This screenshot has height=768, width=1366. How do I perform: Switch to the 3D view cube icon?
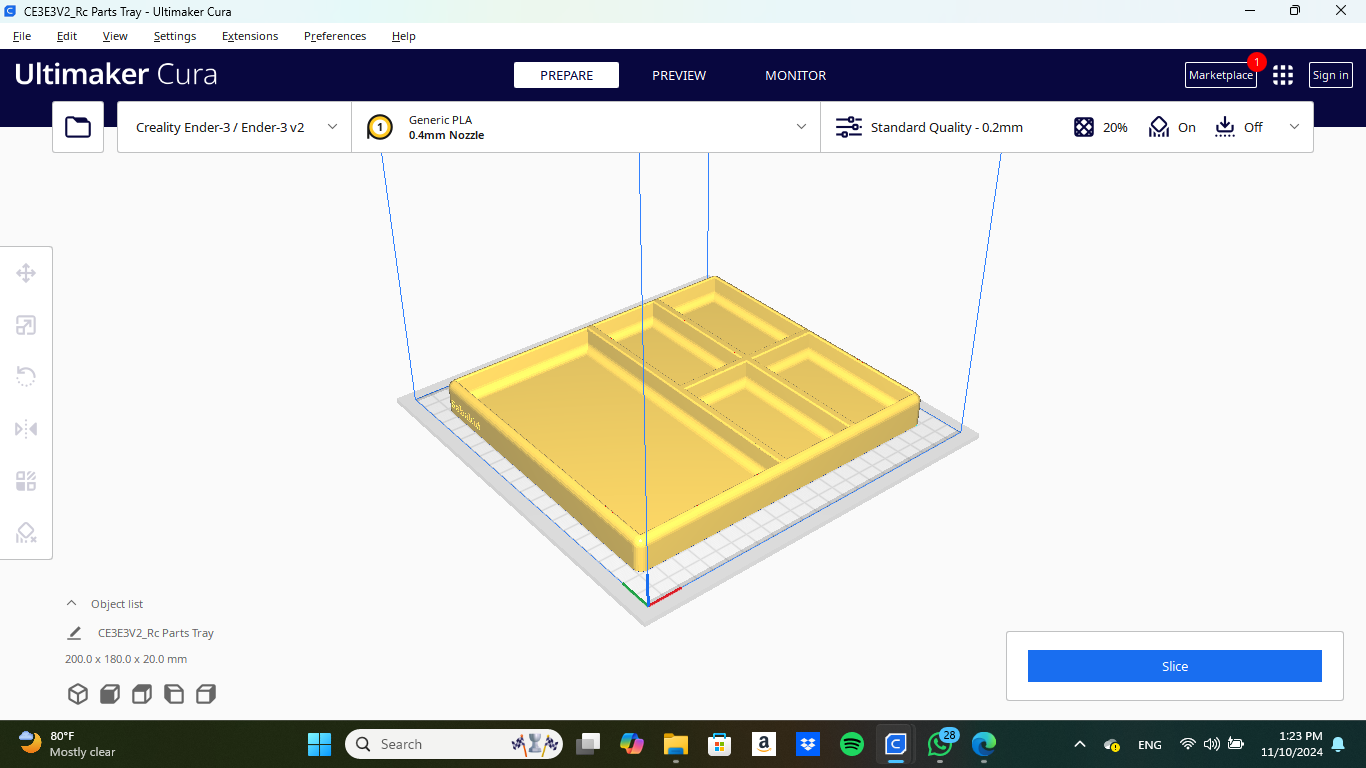[x=78, y=694]
